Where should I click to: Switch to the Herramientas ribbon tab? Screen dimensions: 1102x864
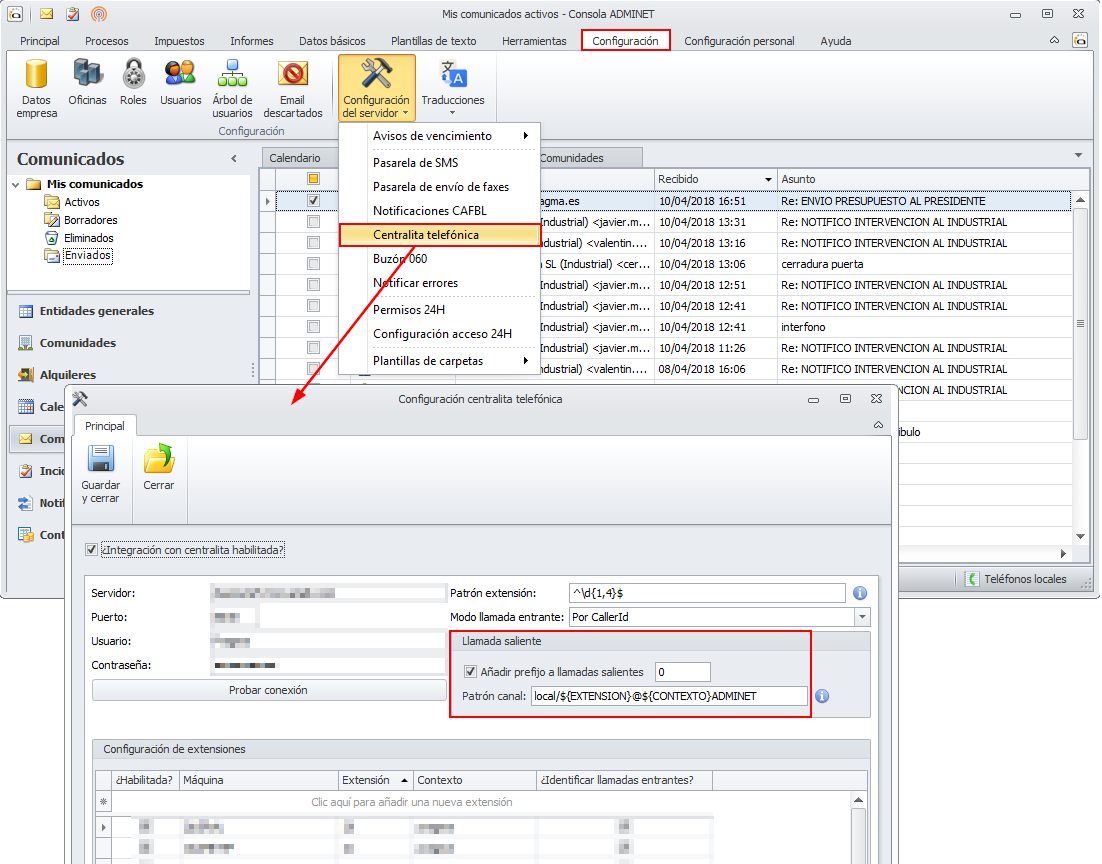(x=534, y=41)
